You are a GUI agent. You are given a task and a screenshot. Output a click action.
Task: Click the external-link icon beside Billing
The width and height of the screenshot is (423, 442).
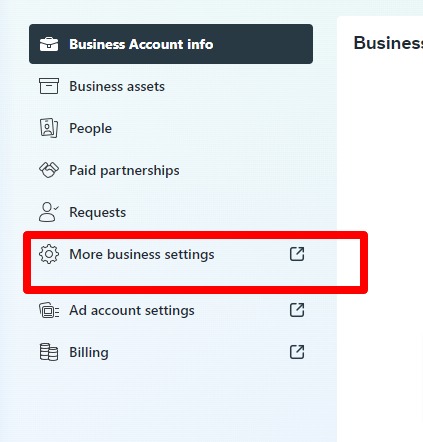297,352
